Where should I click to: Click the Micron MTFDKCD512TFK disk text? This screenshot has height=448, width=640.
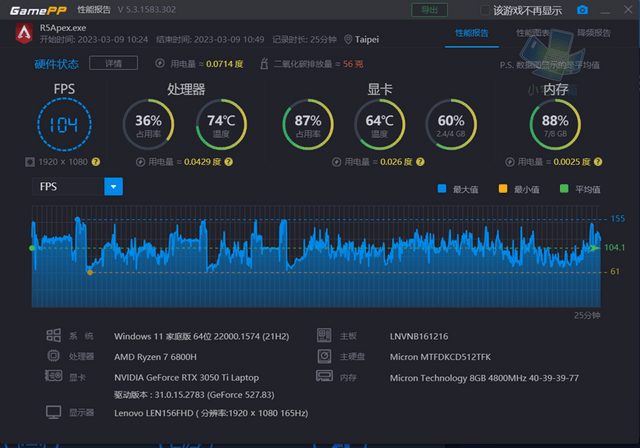click(x=440, y=357)
